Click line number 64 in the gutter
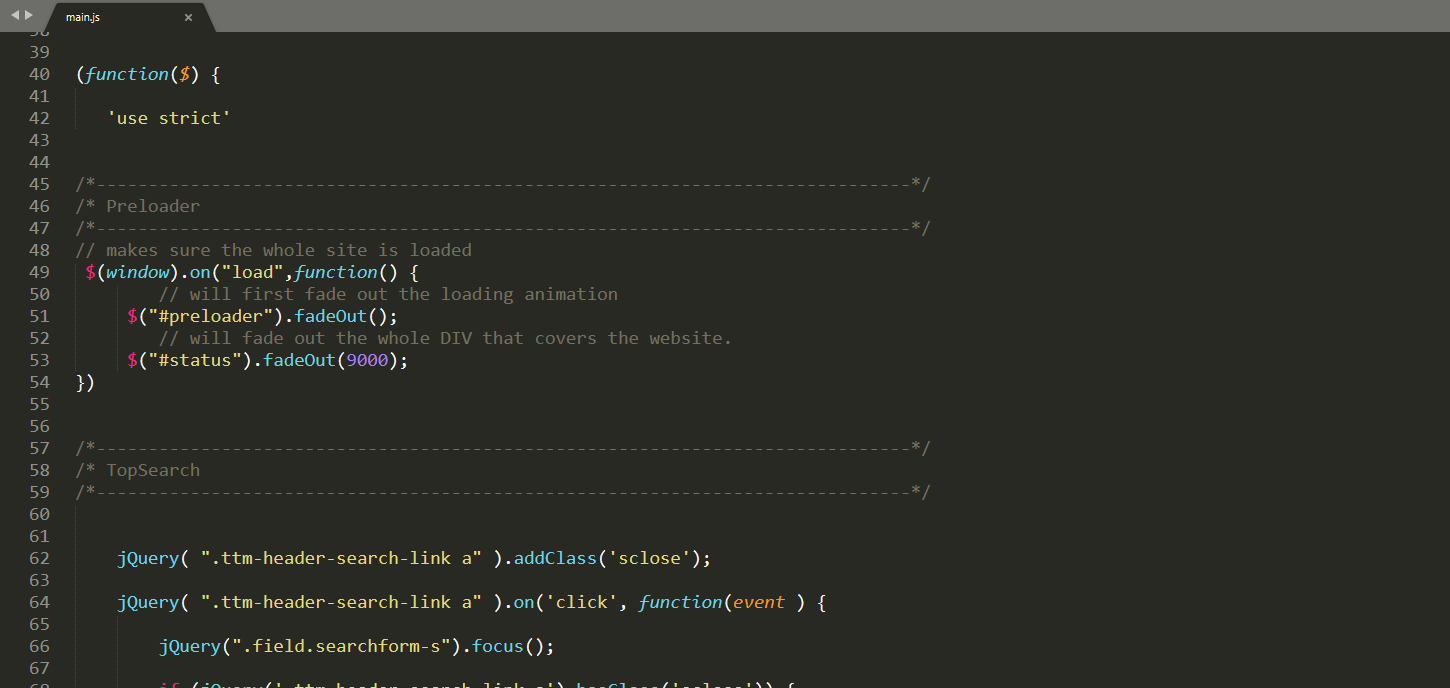This screenshot has height=688, width=1450. click(x=39, y=602)
